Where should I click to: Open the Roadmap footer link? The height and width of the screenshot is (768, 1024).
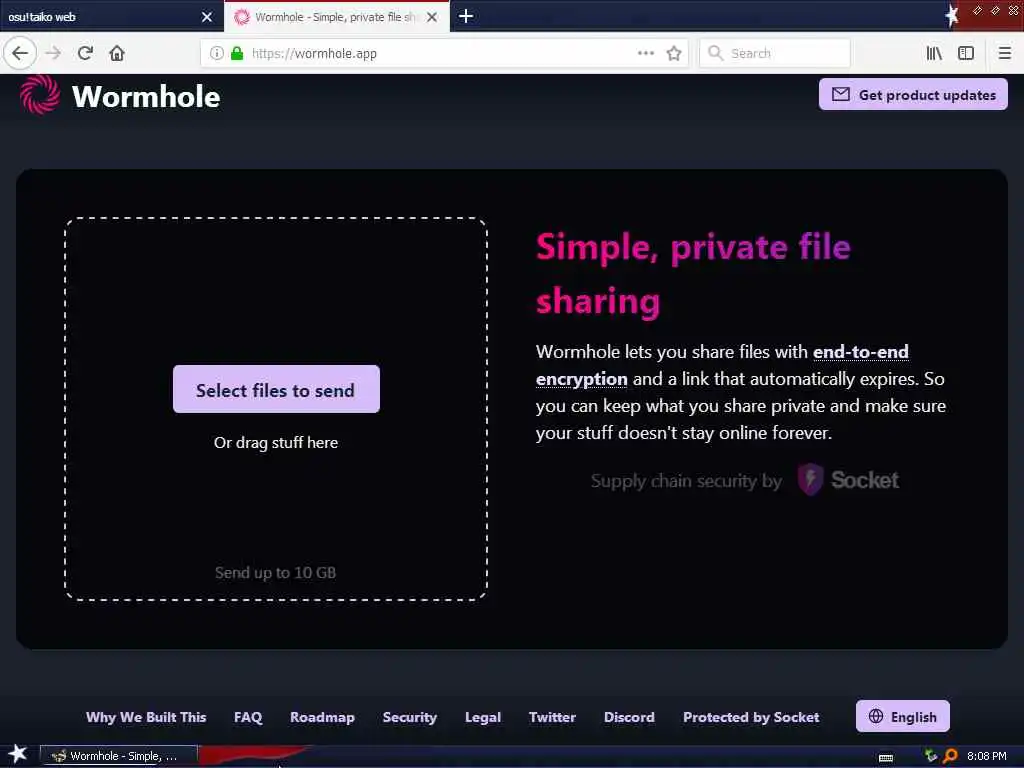[322, 717]
